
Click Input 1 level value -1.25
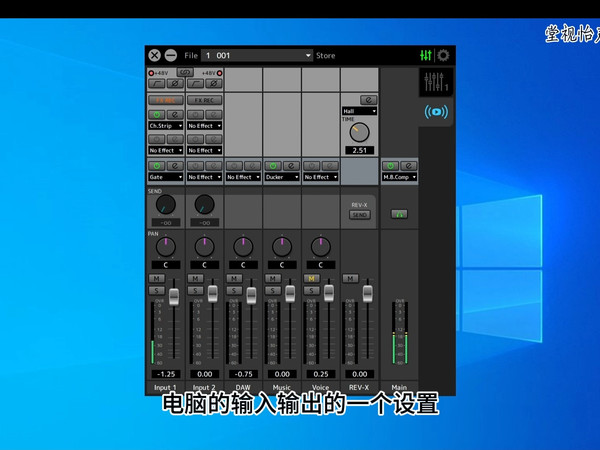(x=166, y=374)
